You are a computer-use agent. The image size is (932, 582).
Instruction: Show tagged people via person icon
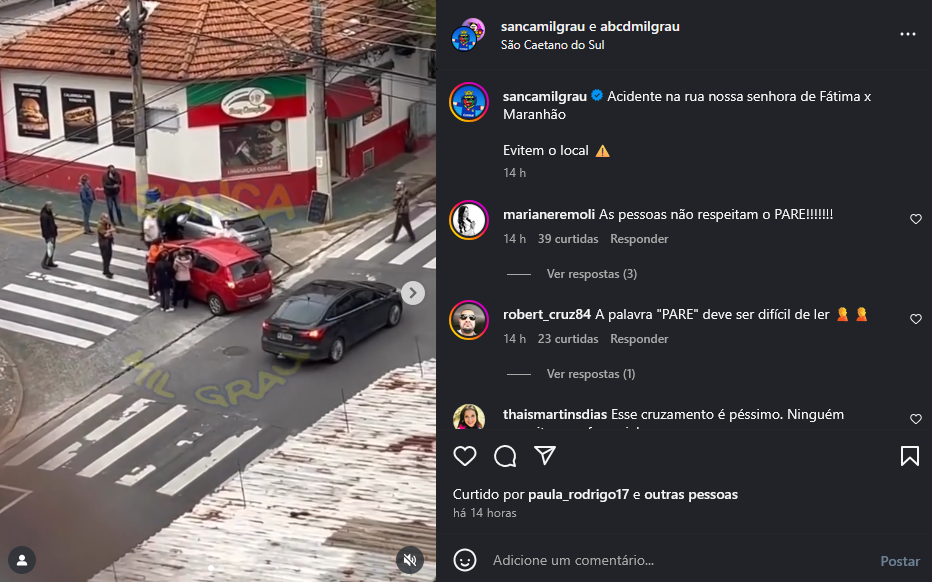coord(22,560)
